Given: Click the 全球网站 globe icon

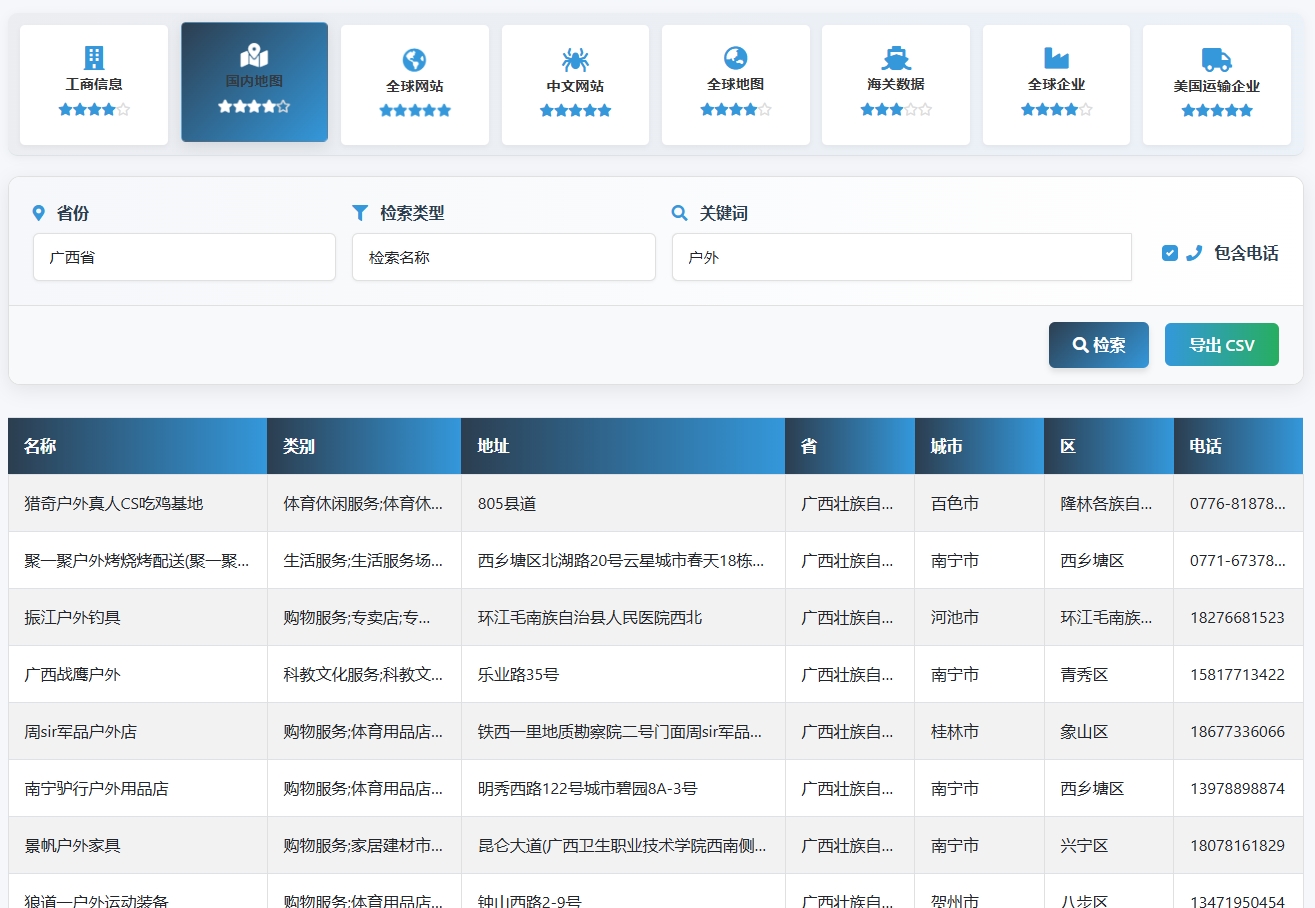Looking at the screenshot, I should 415,59.
